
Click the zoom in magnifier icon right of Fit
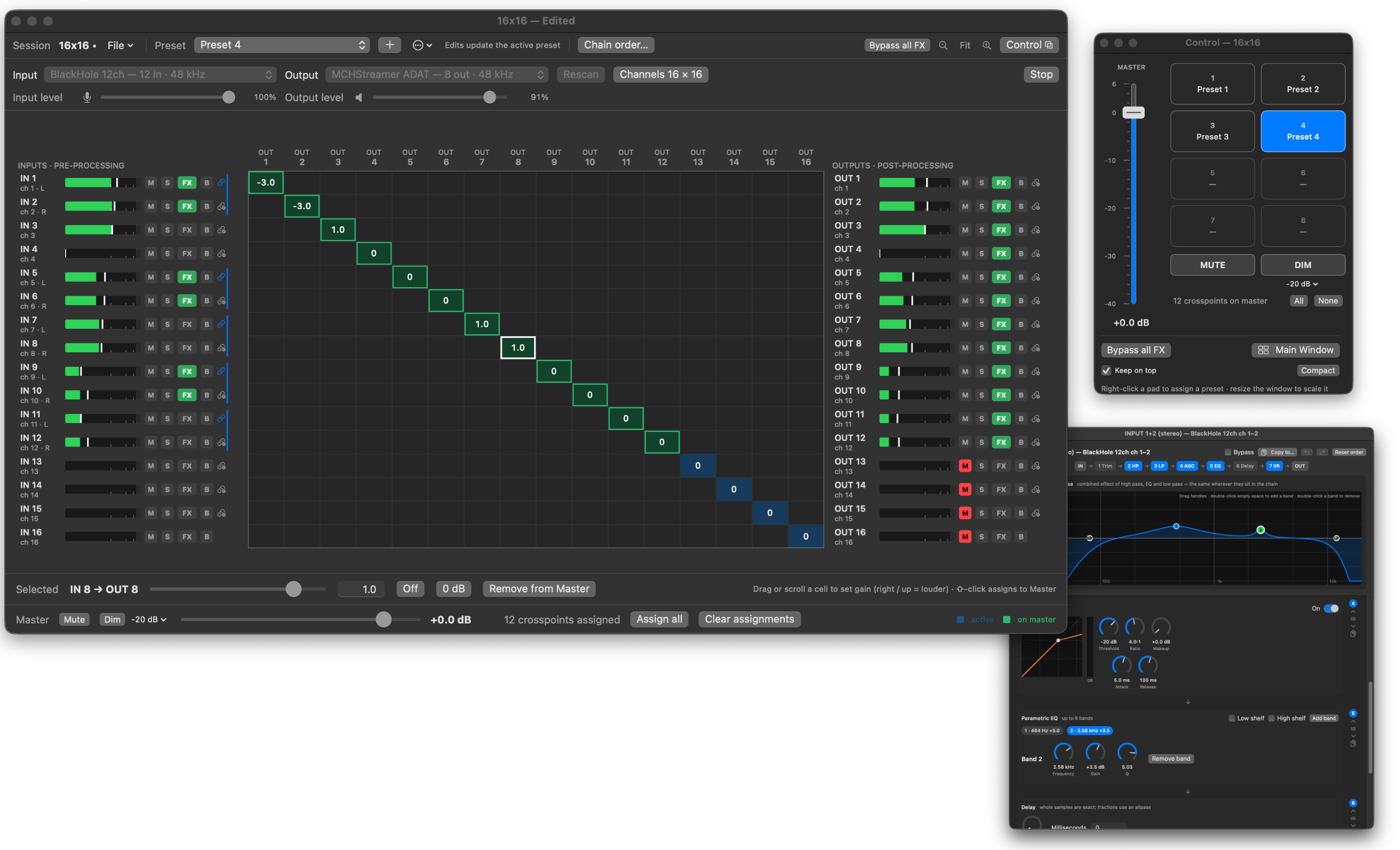coord(986,45)
